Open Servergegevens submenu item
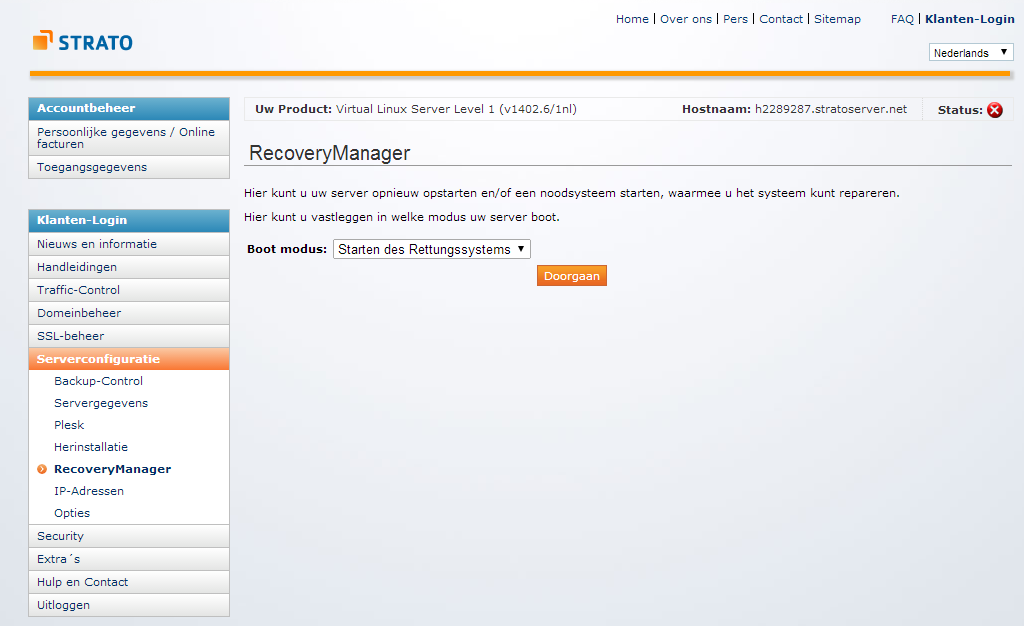Image resolution: width=1024 pixels, height=626 pixels. click(100, 403)
